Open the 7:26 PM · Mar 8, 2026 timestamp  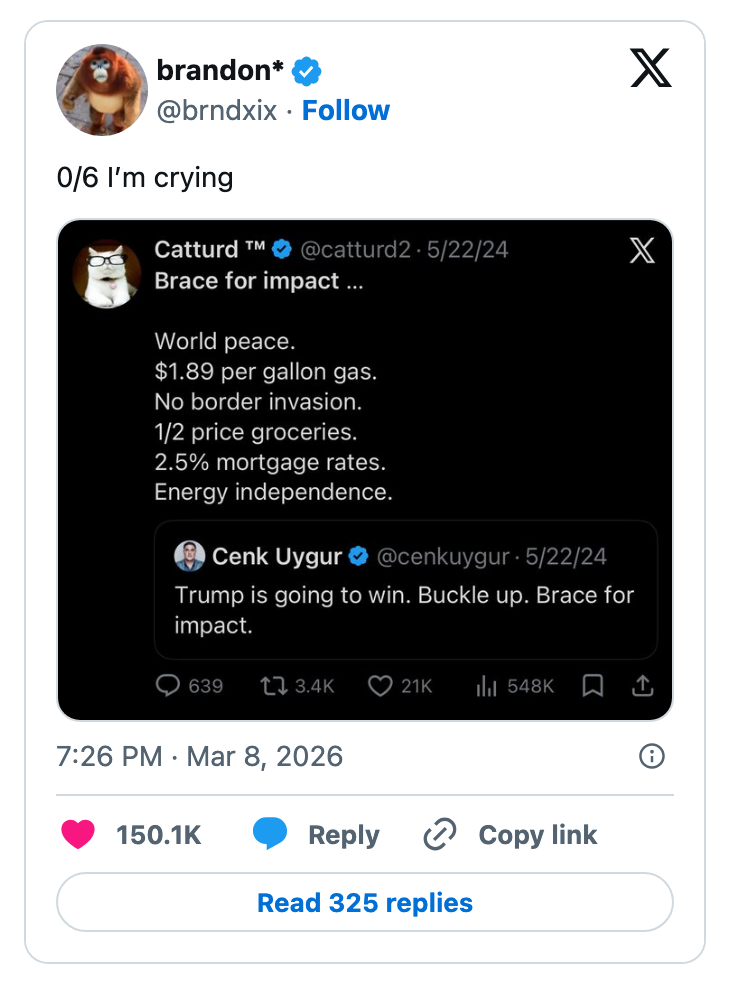[200, 756]
